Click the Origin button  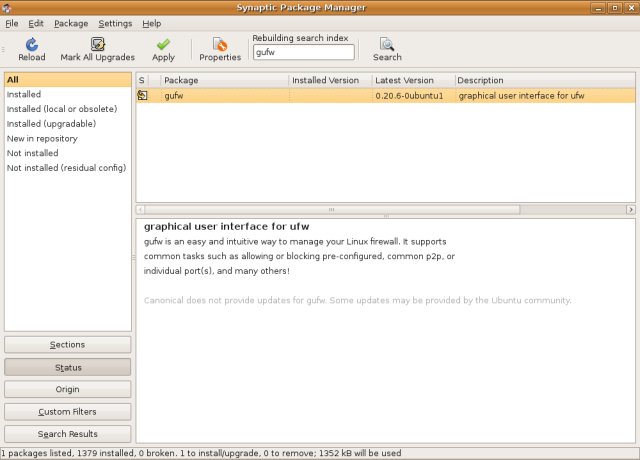tap(67, 390)
